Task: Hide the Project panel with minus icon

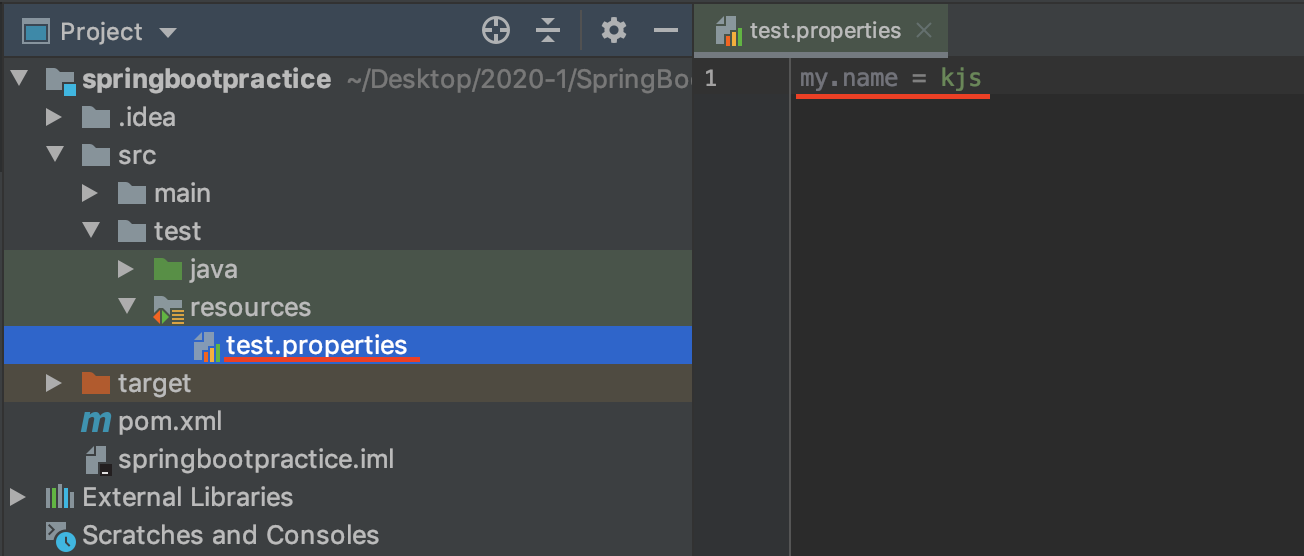Action: pos(666,31)
